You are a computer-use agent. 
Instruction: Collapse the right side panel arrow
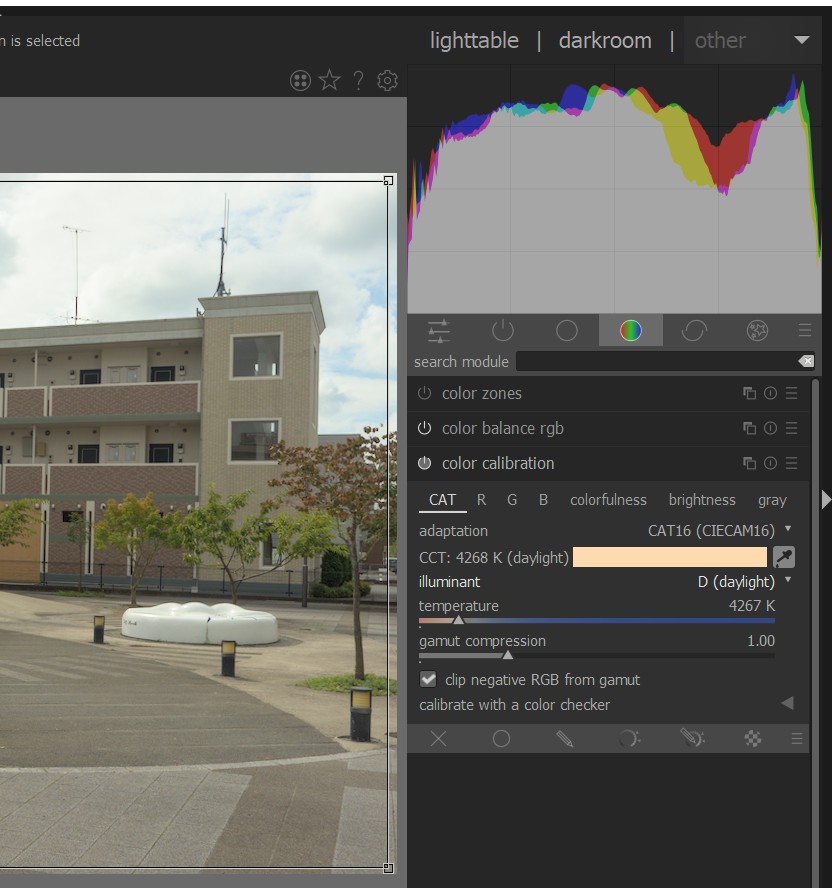point(826,500)
